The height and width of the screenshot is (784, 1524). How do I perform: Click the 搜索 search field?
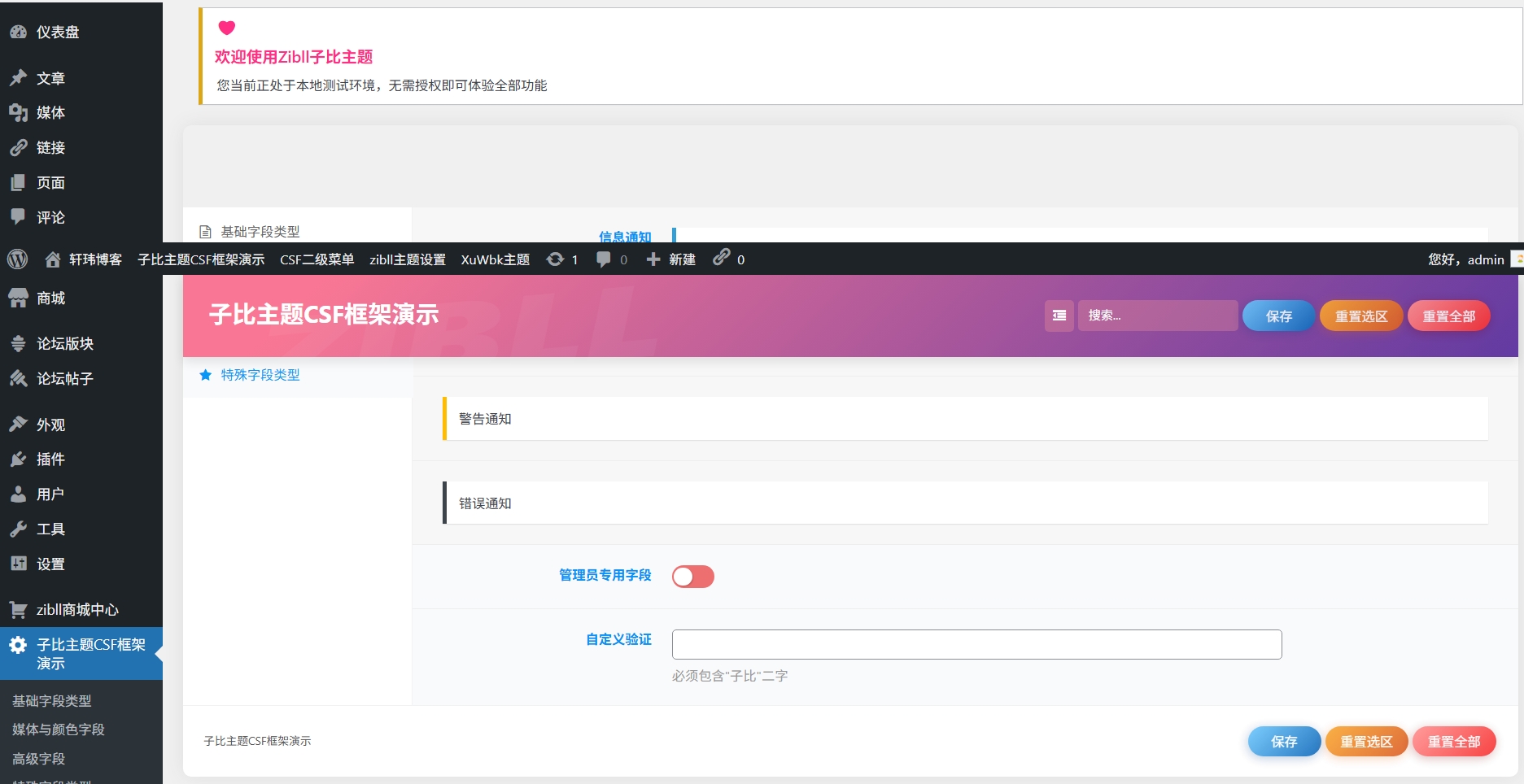pos(1157,316)
